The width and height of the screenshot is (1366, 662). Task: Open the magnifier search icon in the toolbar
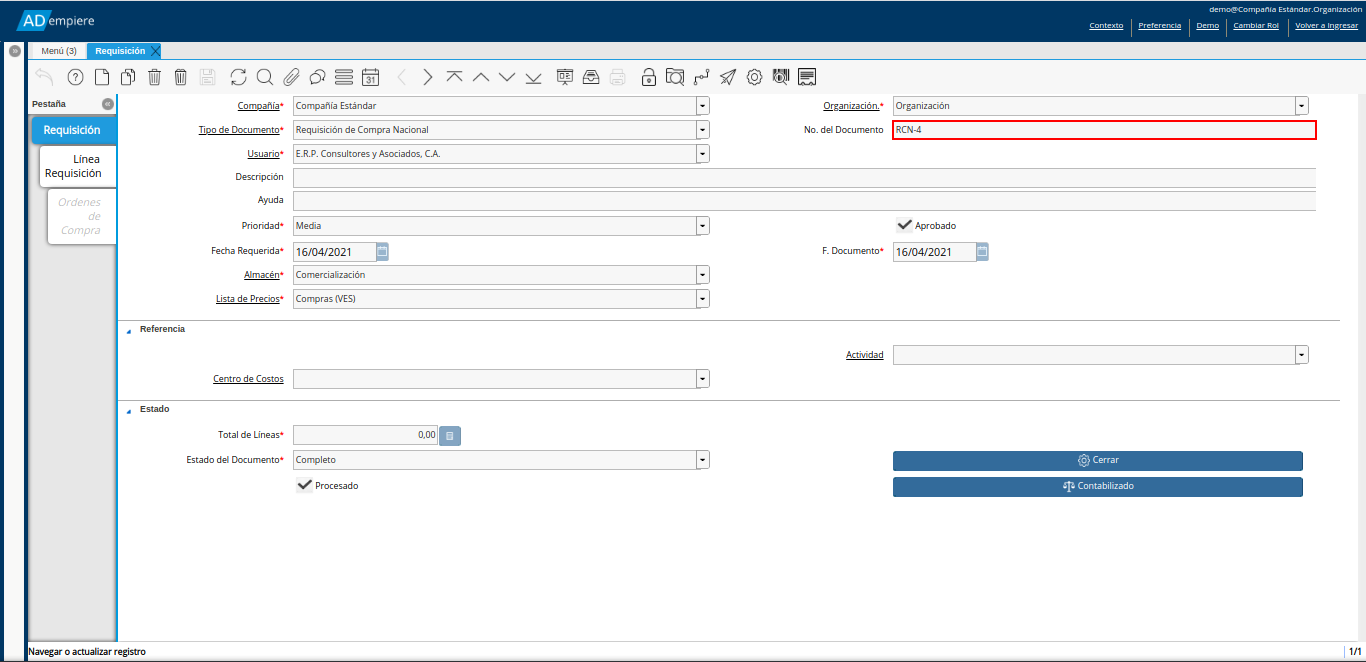coord(264,77)
